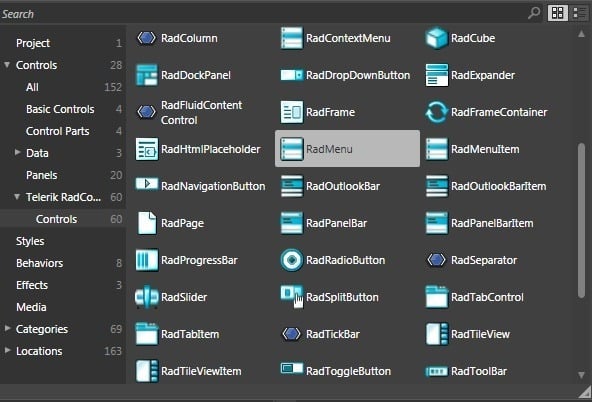Select the RadTabControl icon
592x402 pixels.
tap(436, 297)
